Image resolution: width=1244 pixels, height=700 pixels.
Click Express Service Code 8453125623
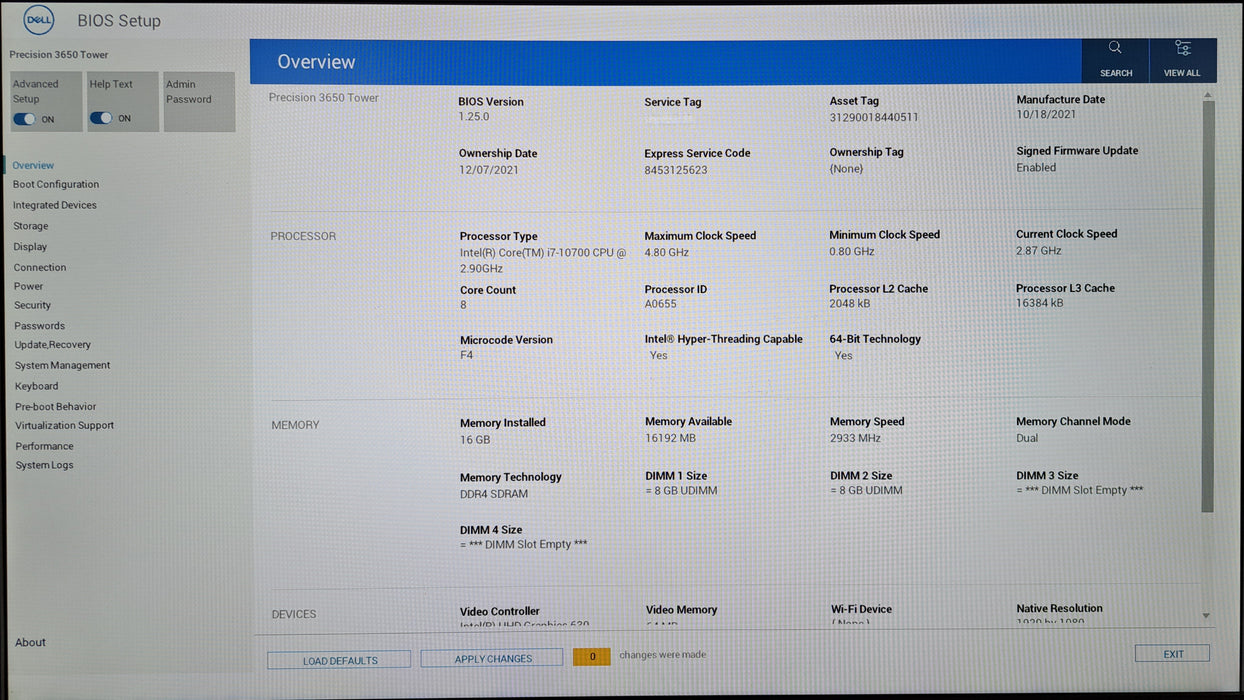tap(676, 170)
